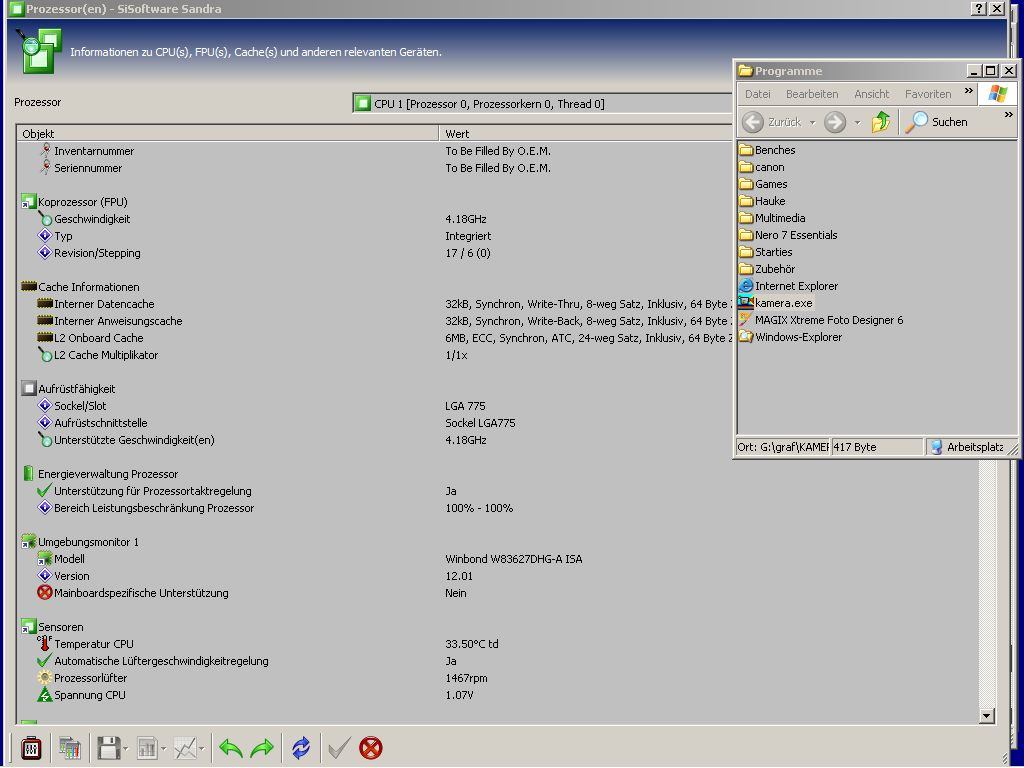Click the floppy disk save icon
This screenshot has width=1024, height=768.
(108, 748)
